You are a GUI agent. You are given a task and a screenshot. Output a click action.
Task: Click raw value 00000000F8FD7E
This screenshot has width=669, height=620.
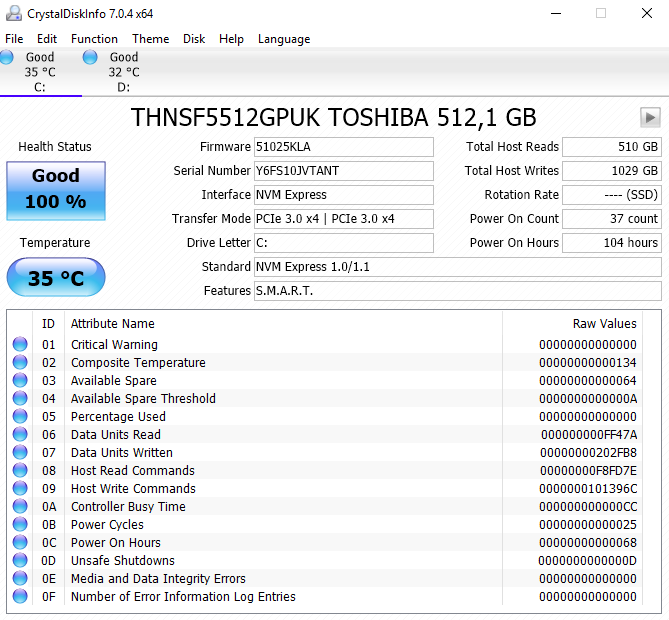click(588, 470)
